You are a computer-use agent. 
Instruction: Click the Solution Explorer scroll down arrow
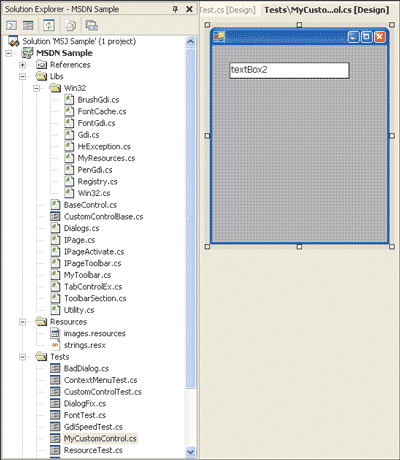click(x=191, y=452)
